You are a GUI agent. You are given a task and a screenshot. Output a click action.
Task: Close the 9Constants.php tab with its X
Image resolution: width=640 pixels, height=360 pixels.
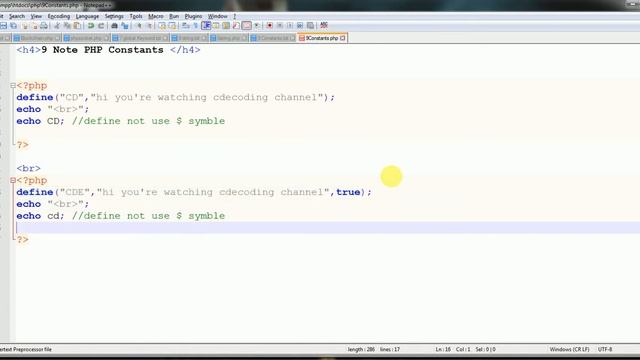pos(343,38)
